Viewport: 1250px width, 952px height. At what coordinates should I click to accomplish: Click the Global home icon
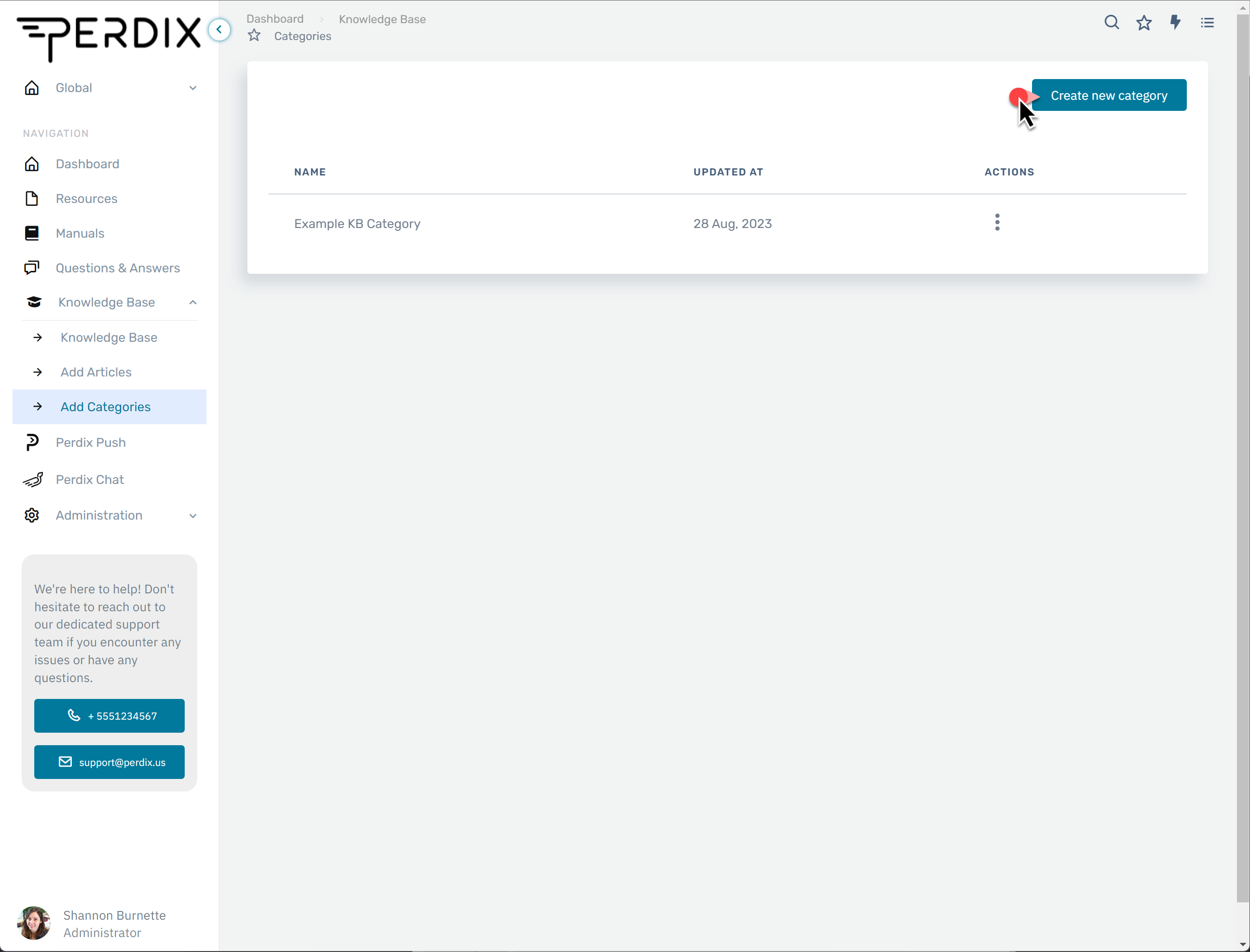point(32,88)
